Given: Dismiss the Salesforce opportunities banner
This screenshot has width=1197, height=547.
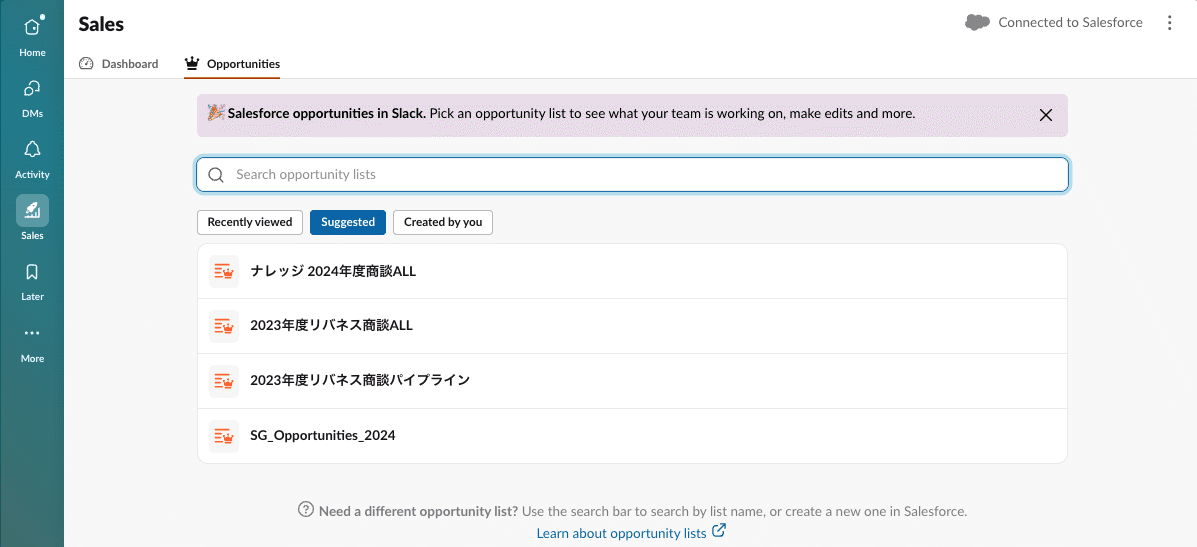Looking at the screenshot, I should [x=1046, y=115].
